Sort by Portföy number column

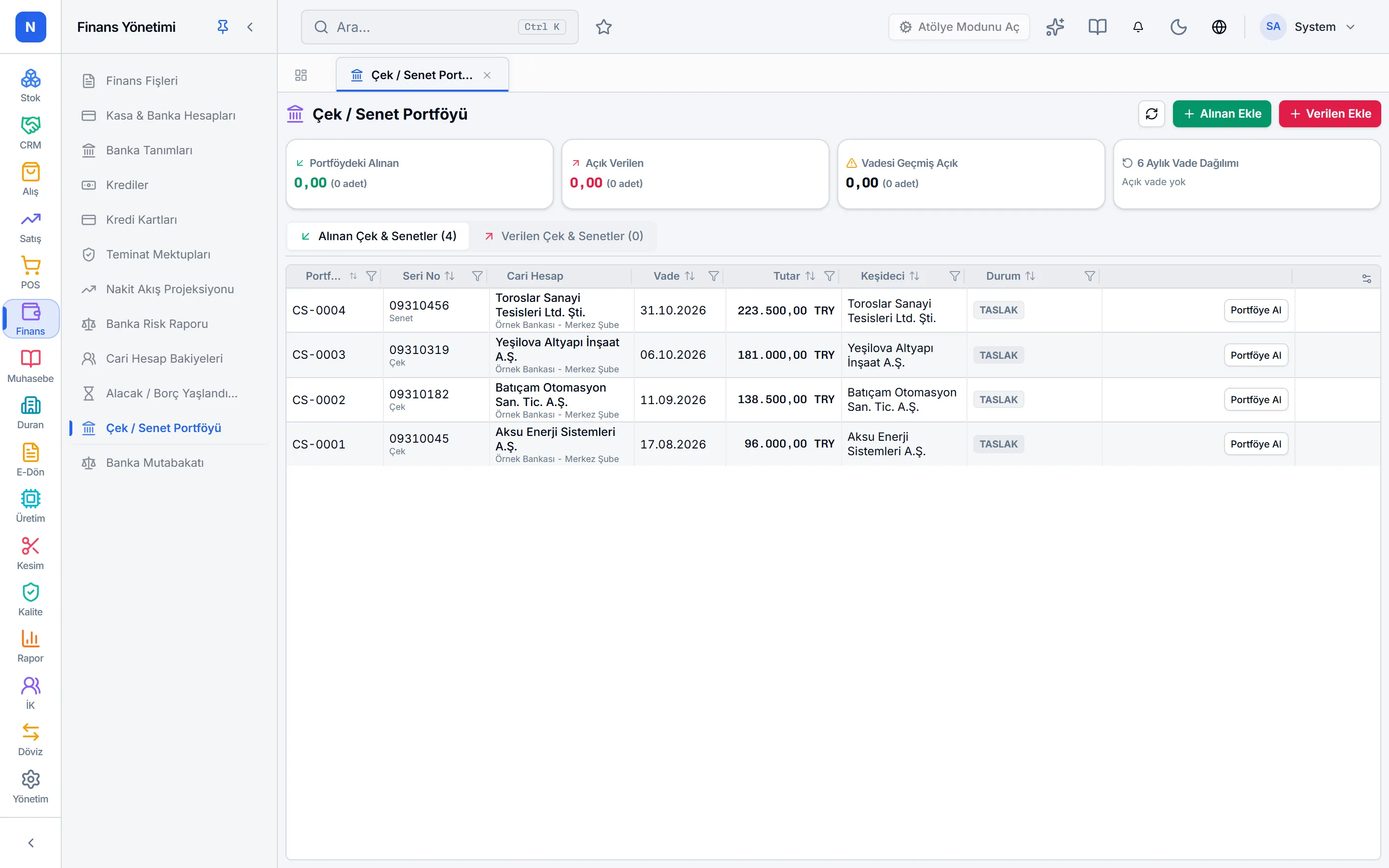tap(353, 276)
